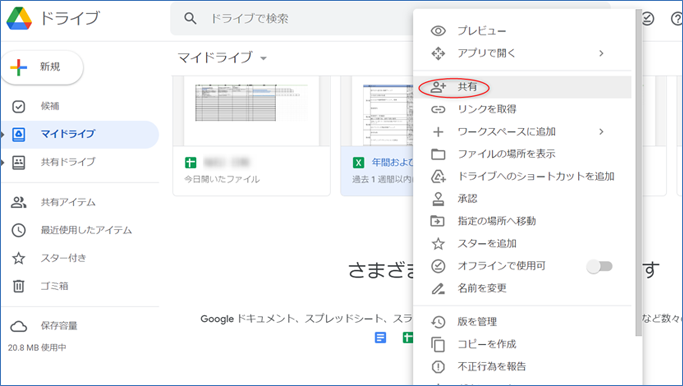Select ワークスペースに追加 menu entry

point(522,132)
